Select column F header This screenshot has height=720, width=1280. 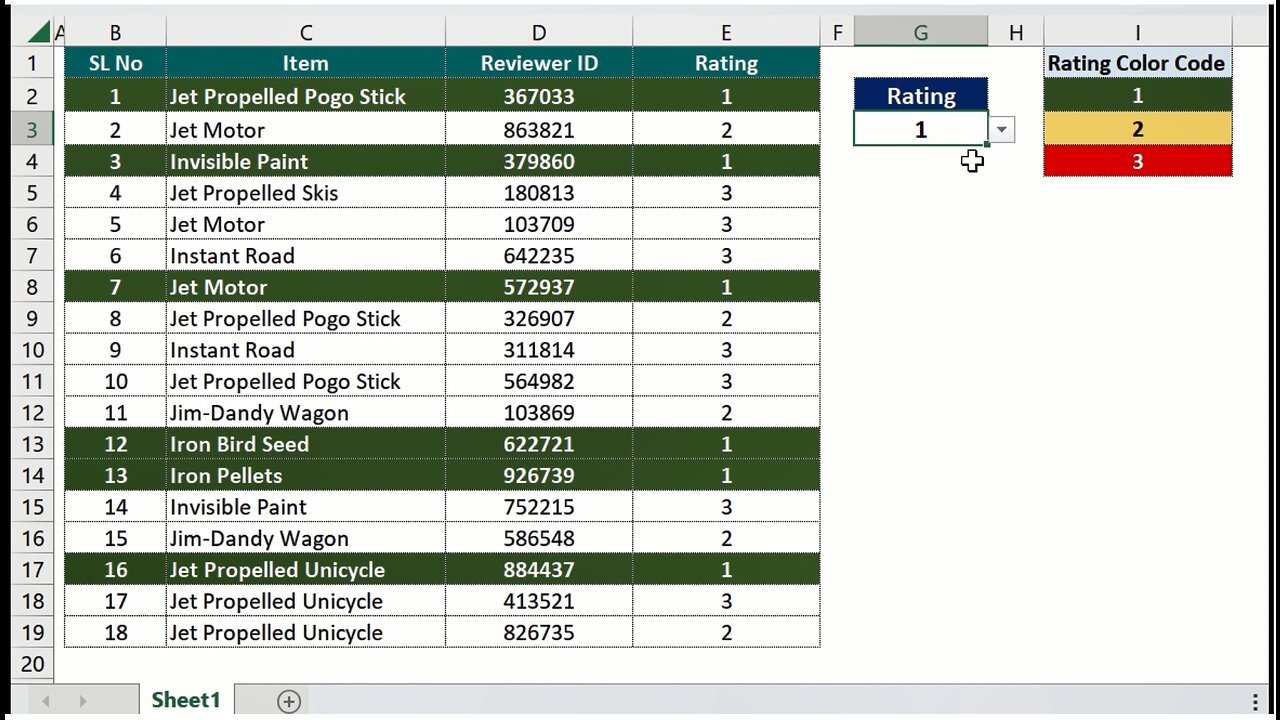837,33
